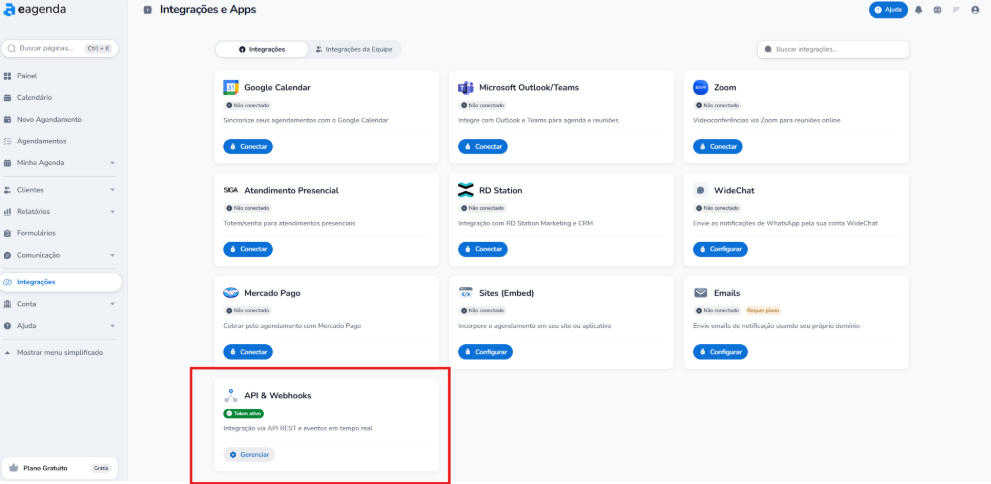The height and width of the screenshot is (484, 991).
Task: Select the Integrações tab
Action: (x=262, y=49)
